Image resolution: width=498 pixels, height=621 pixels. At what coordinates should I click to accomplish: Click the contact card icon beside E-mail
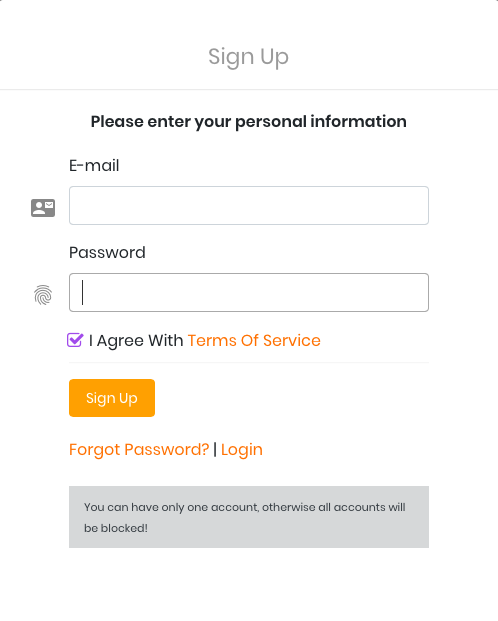43,208
